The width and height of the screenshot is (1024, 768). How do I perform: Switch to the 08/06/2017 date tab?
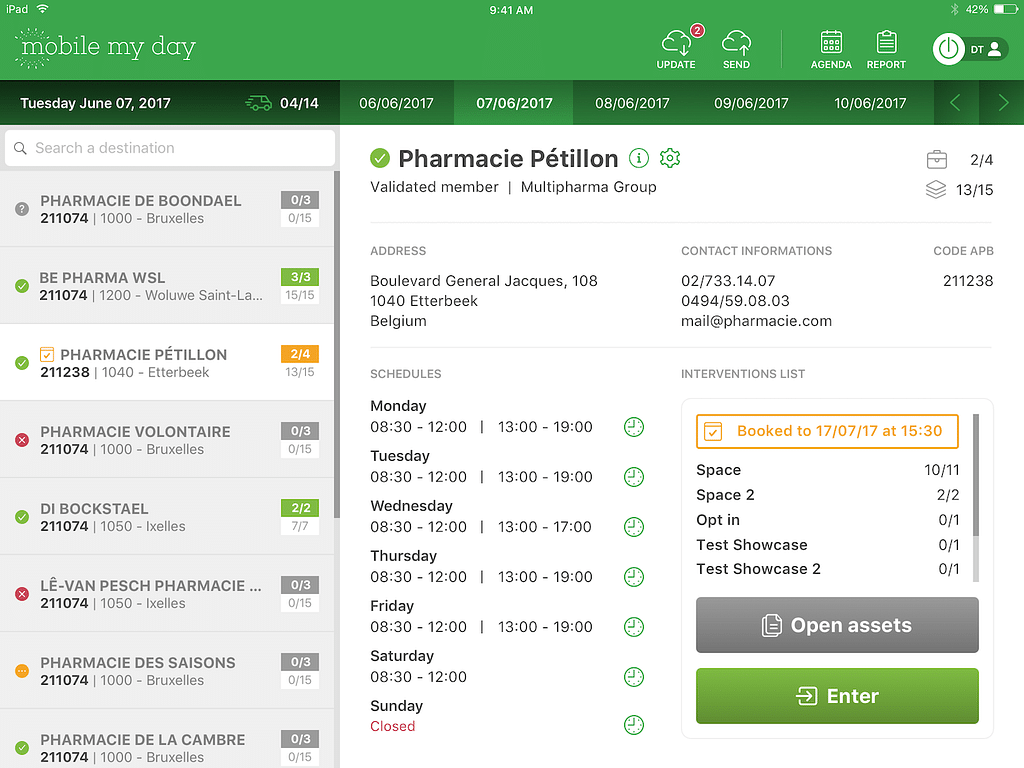(632, 103)
